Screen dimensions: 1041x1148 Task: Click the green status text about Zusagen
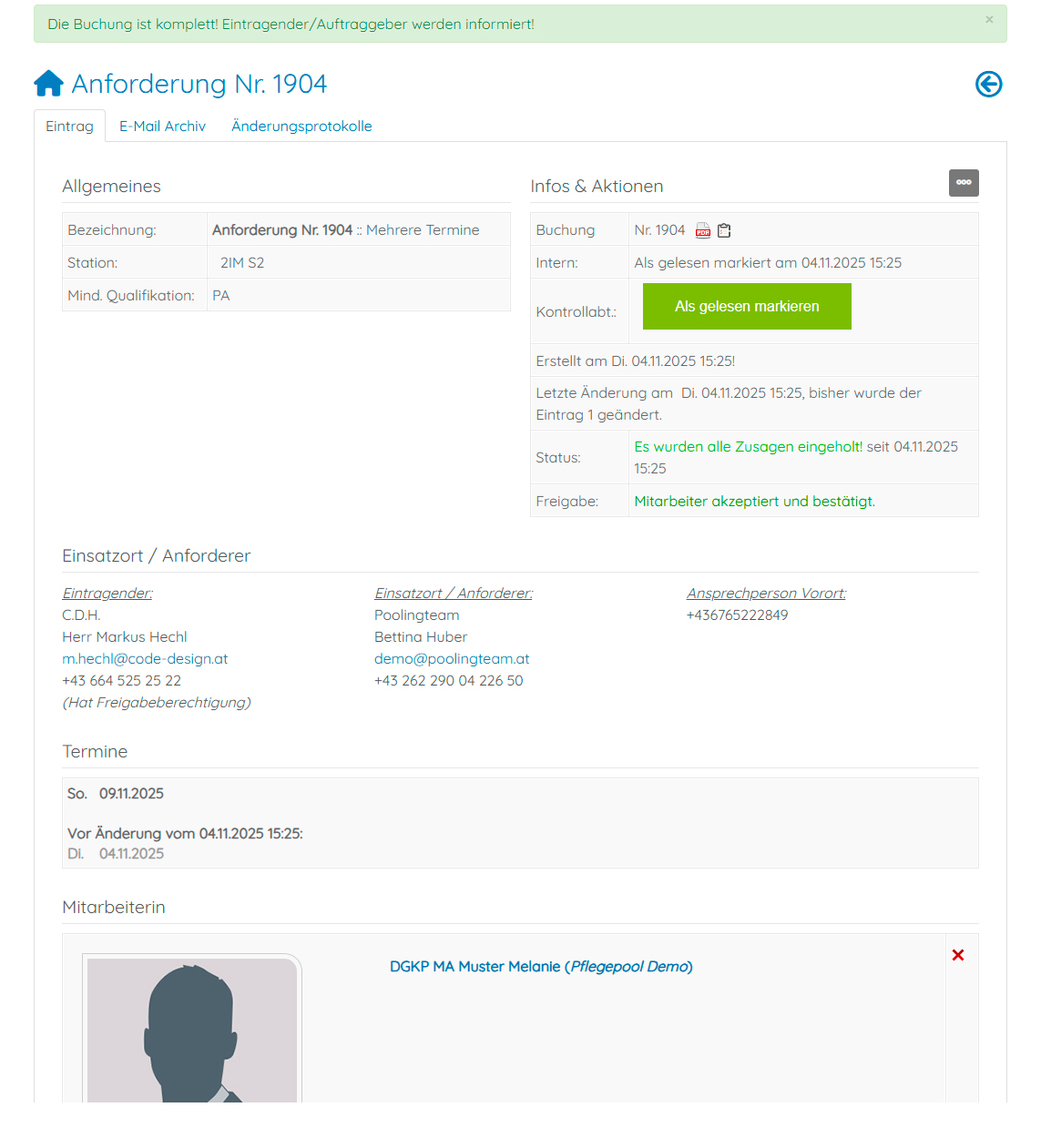click(x=748, y=447)
